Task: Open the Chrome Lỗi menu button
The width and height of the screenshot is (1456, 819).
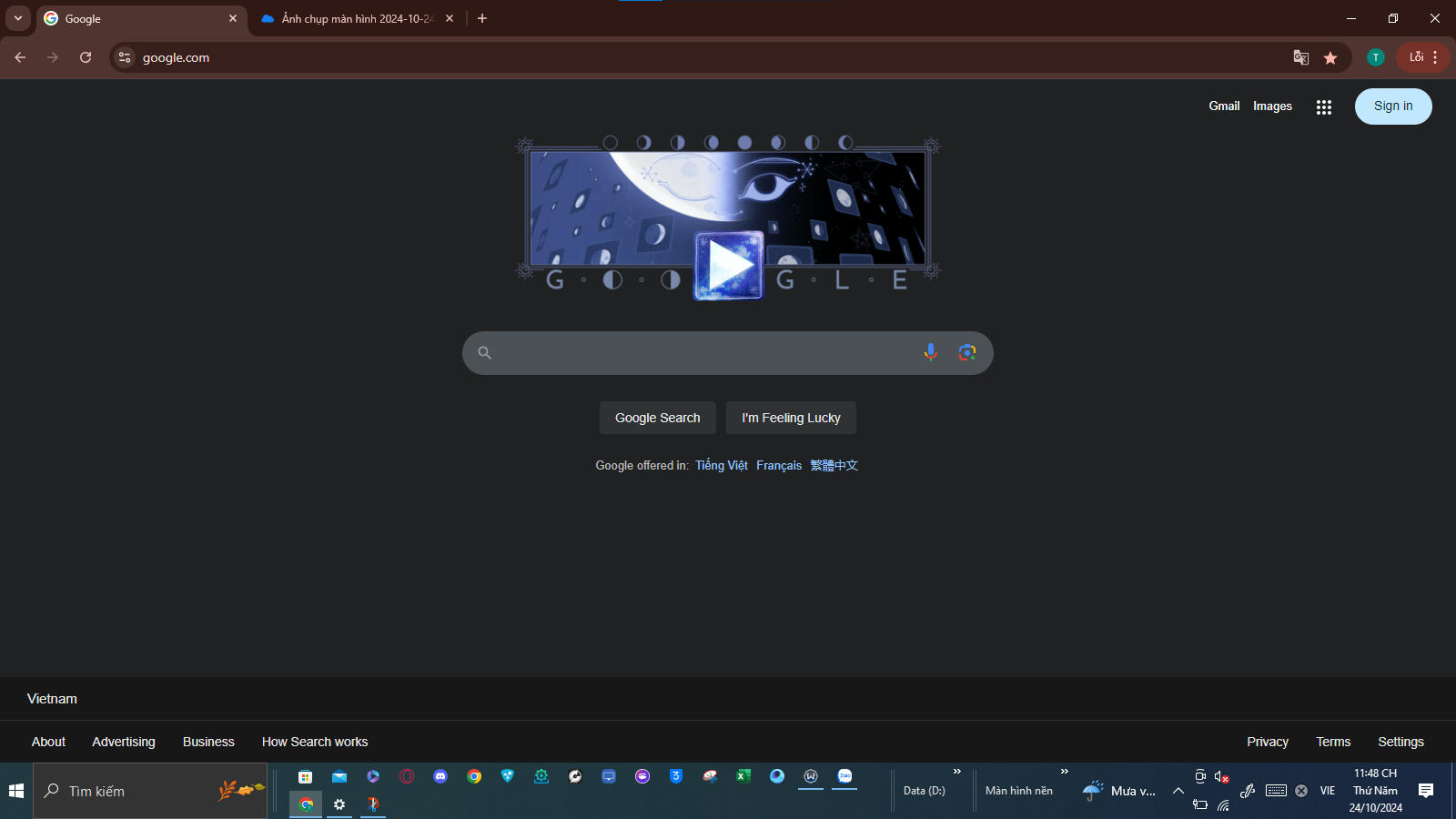Action: point(1423,57)
